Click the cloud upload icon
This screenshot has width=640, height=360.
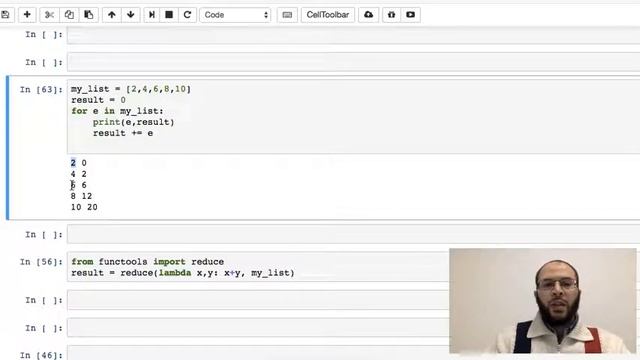click(x=369, y=15)
